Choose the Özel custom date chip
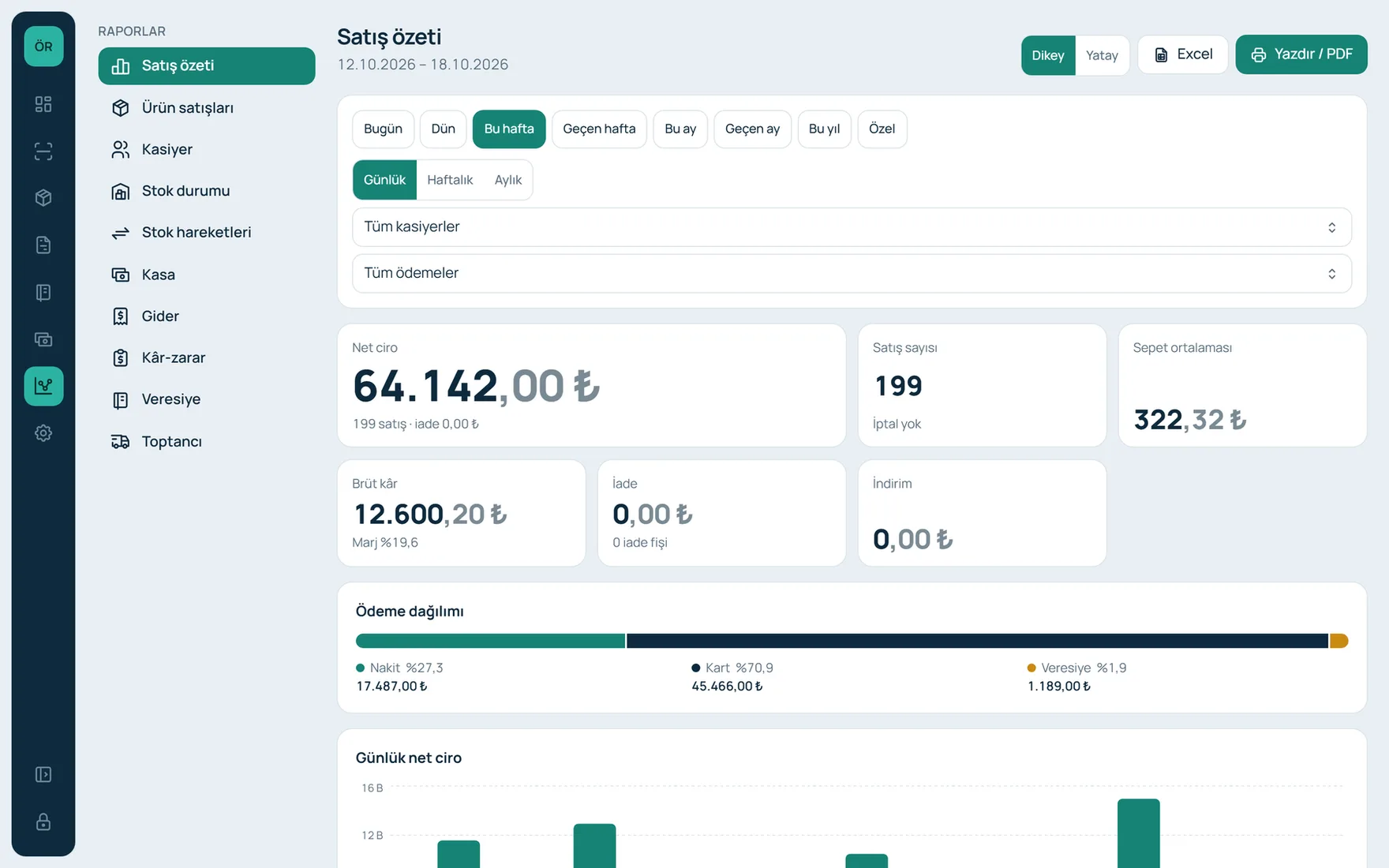Screen dimensions: 1389x868 pos(882,129)
